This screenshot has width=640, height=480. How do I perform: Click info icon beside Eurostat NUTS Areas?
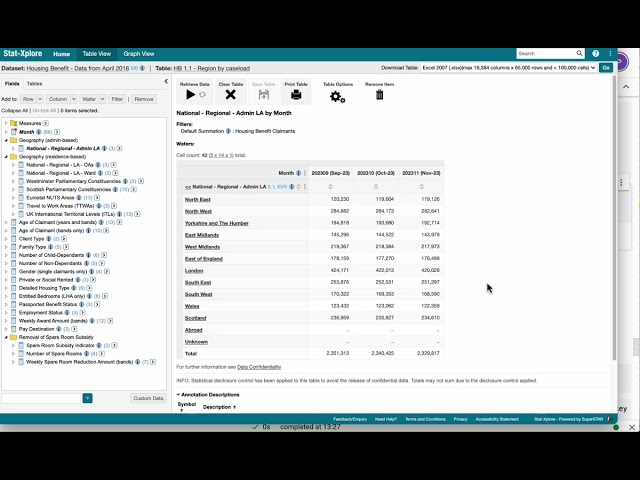79,198
